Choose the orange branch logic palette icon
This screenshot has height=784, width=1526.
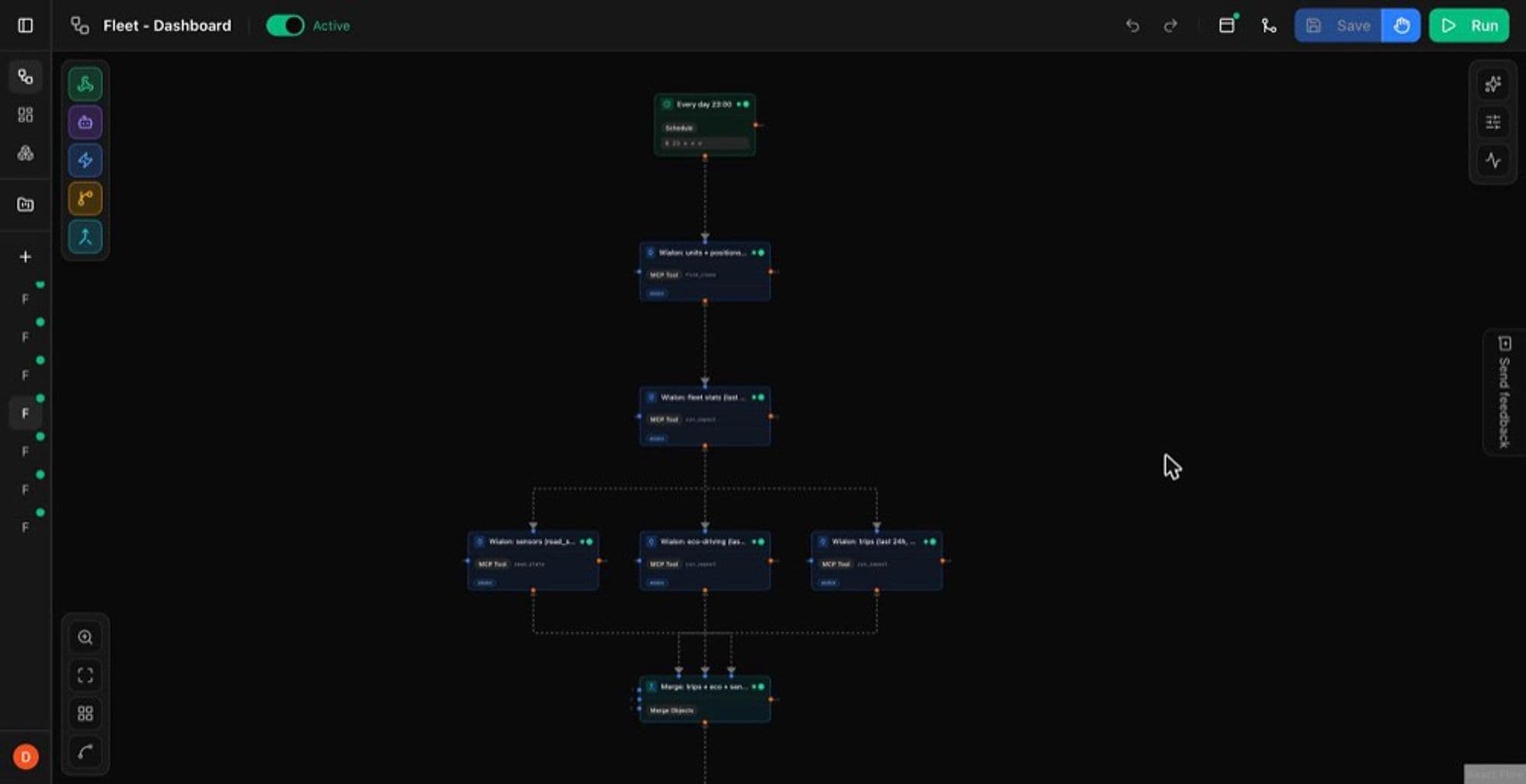[x=85, y=198]
